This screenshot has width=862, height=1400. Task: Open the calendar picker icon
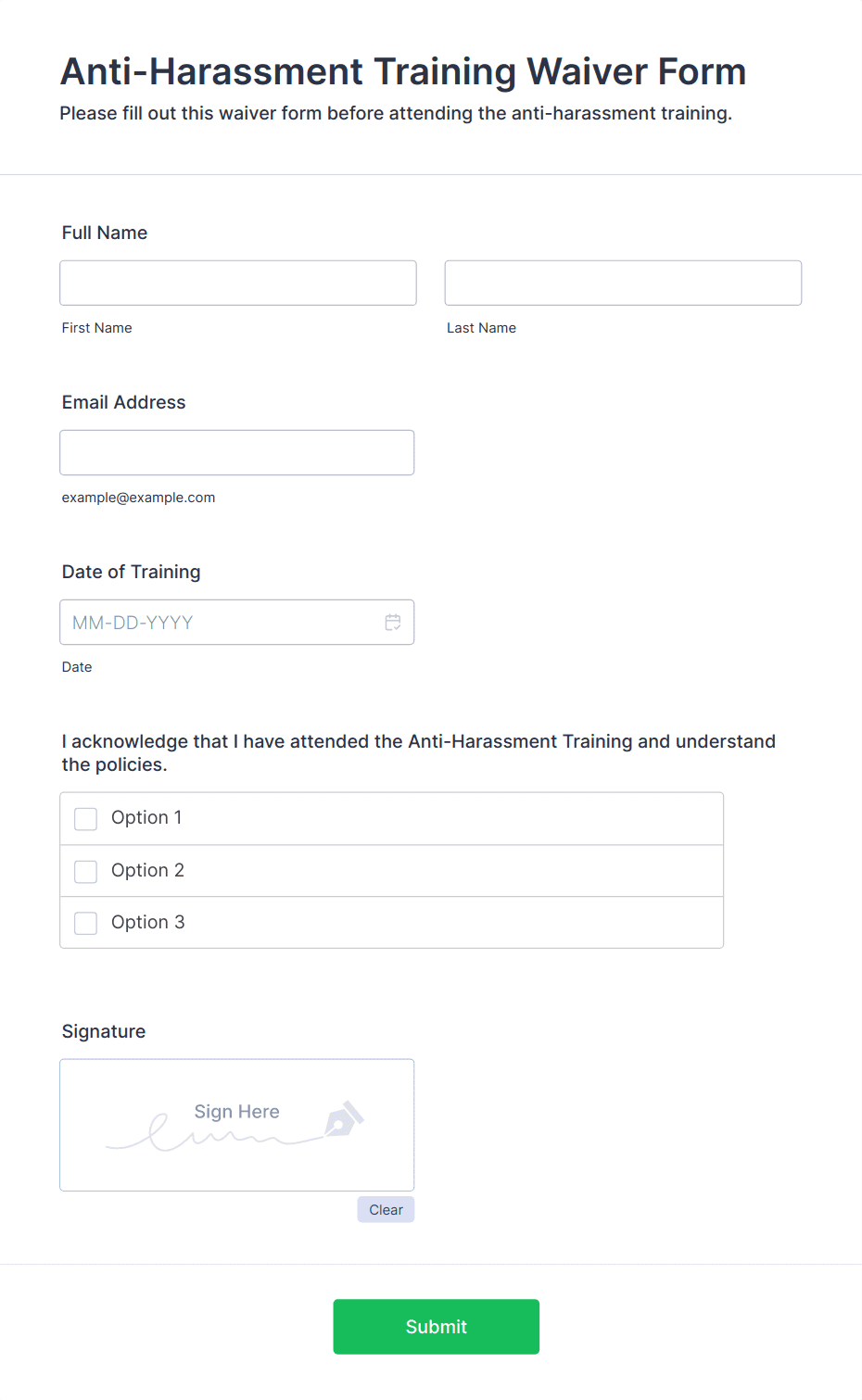coord(393,623)
